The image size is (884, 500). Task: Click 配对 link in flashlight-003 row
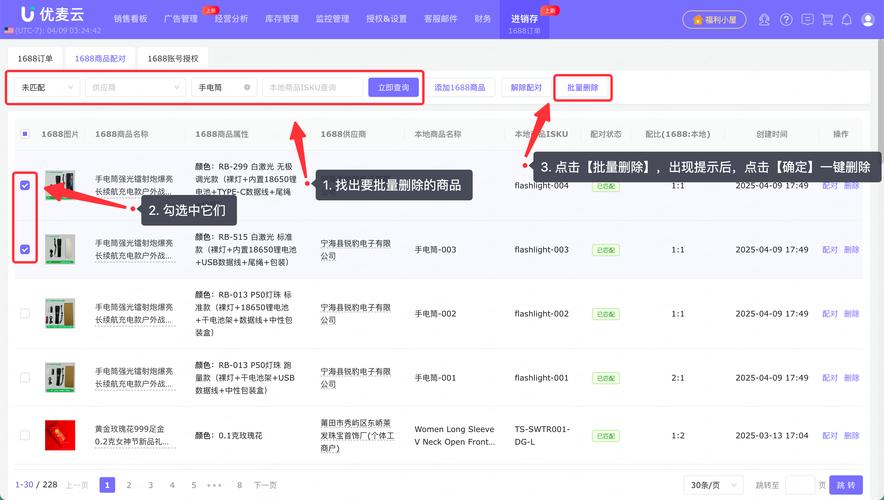click(830, 250)
